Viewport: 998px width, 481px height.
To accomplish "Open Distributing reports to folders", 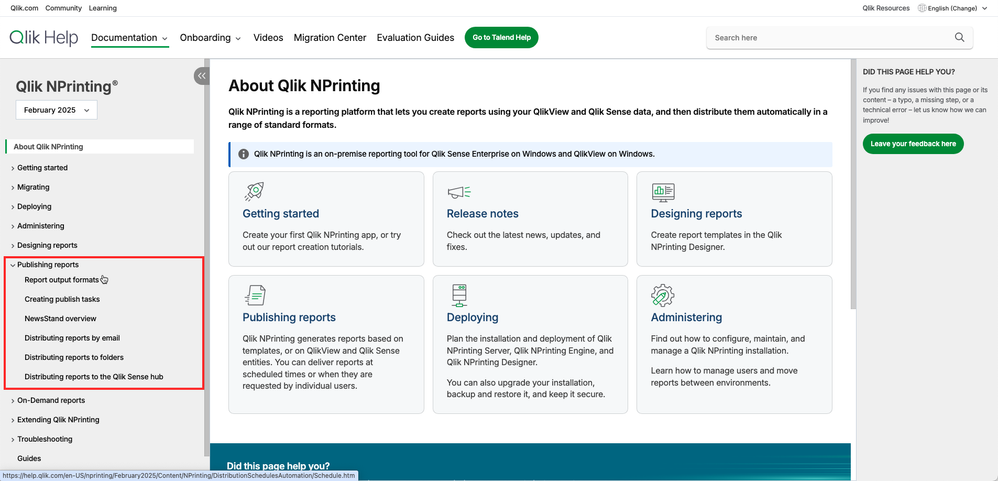I will 74,358.
